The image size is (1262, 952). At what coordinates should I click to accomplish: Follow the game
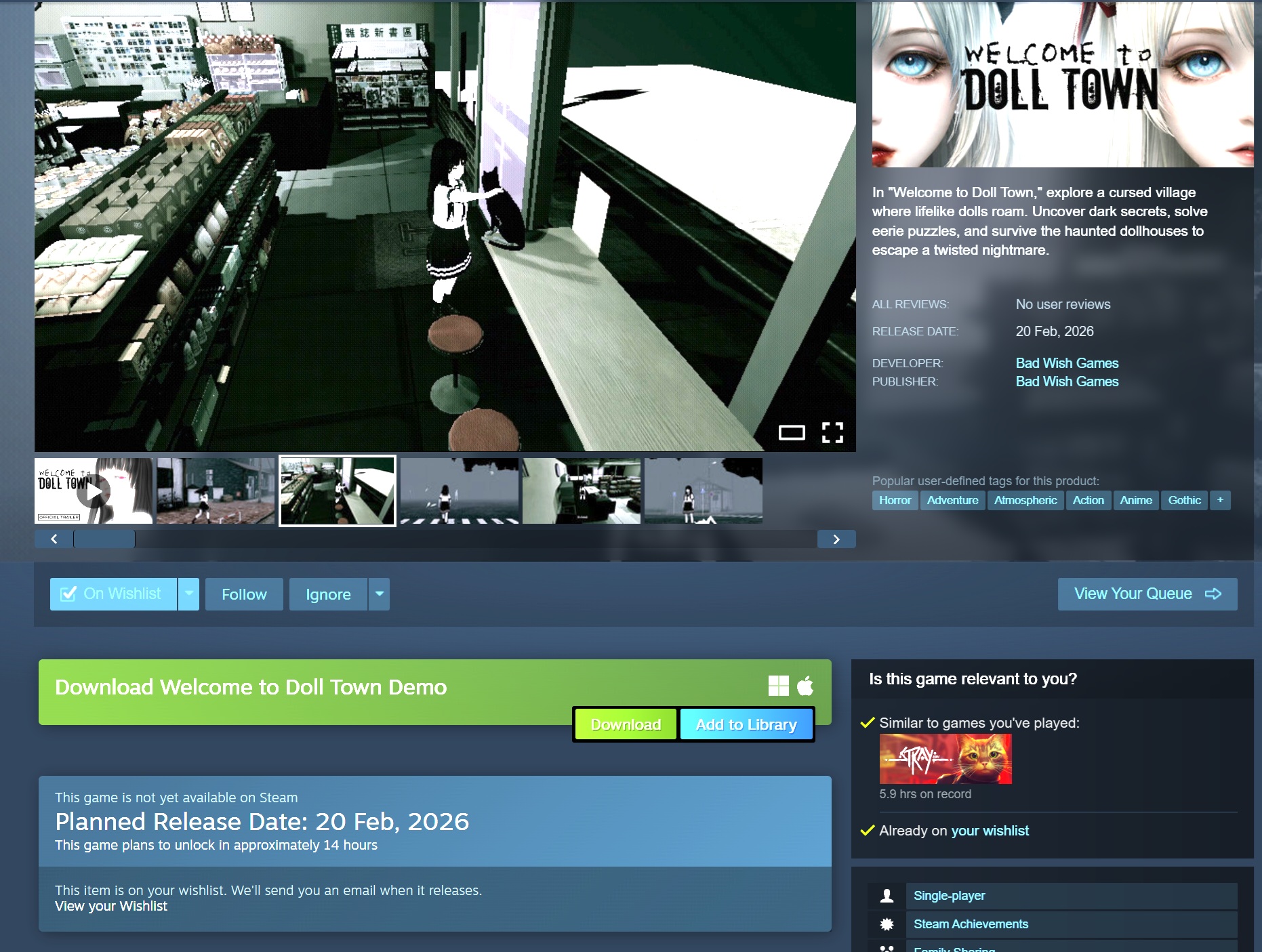coord(244,594)
